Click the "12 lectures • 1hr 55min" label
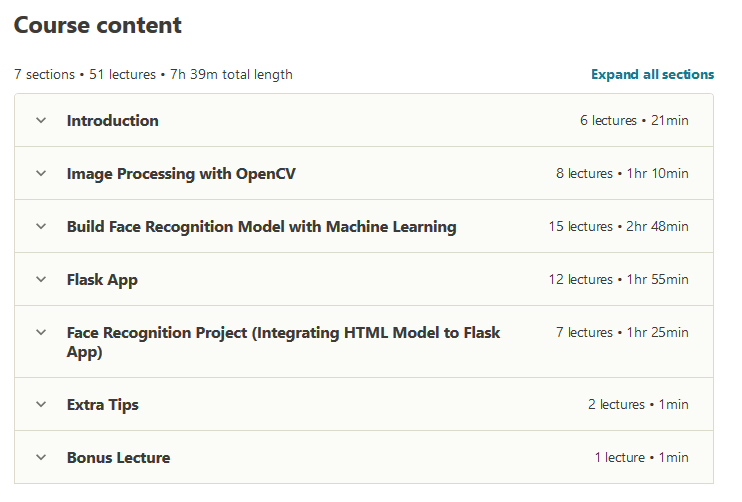 click(x=618, y=280)
